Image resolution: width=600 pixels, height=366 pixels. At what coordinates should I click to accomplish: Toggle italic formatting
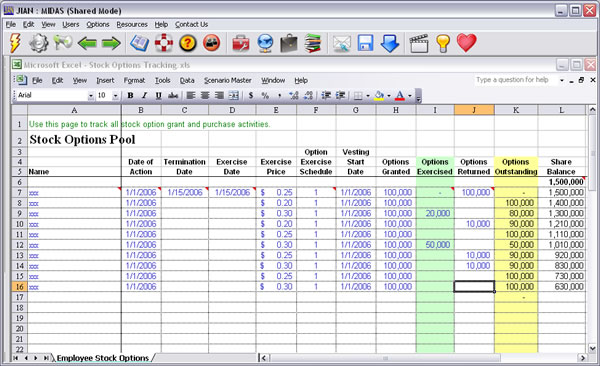point(144,95)
